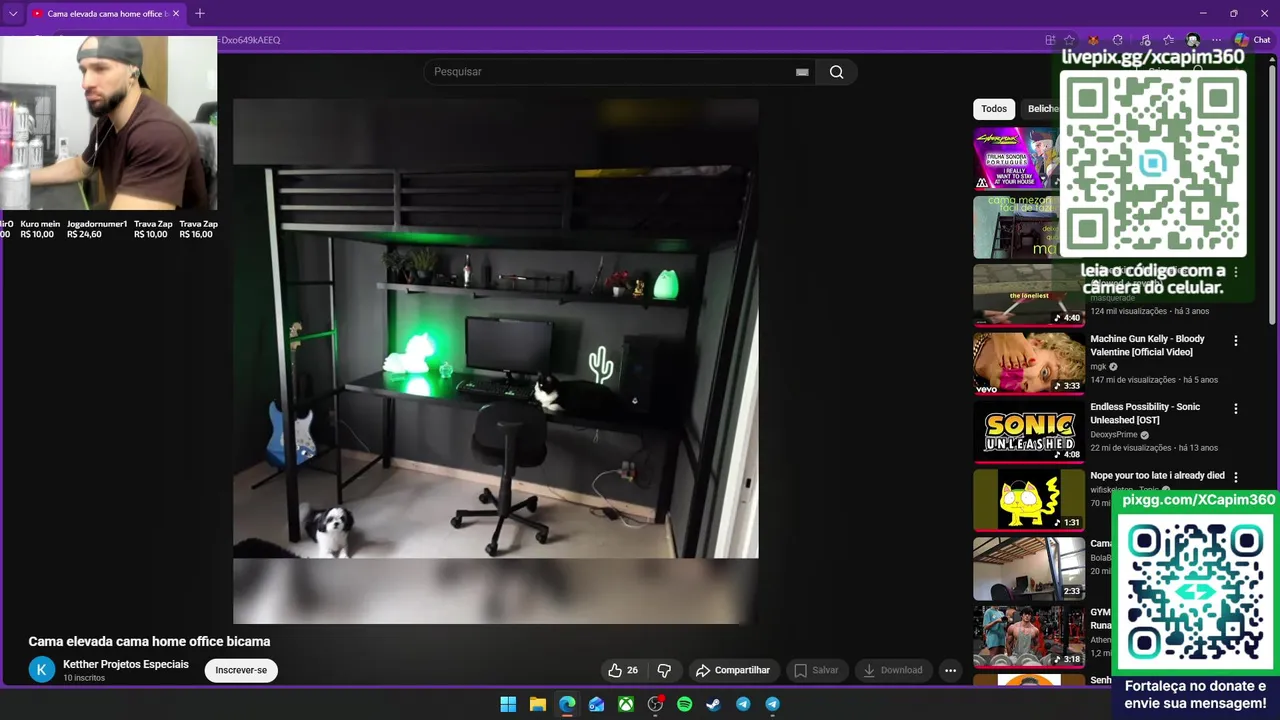The height and width of the screenshot is (720, 1280).
Task: Dislike the video with the thumbs down button
Action: pyautogui.click(x=664, y=670)
